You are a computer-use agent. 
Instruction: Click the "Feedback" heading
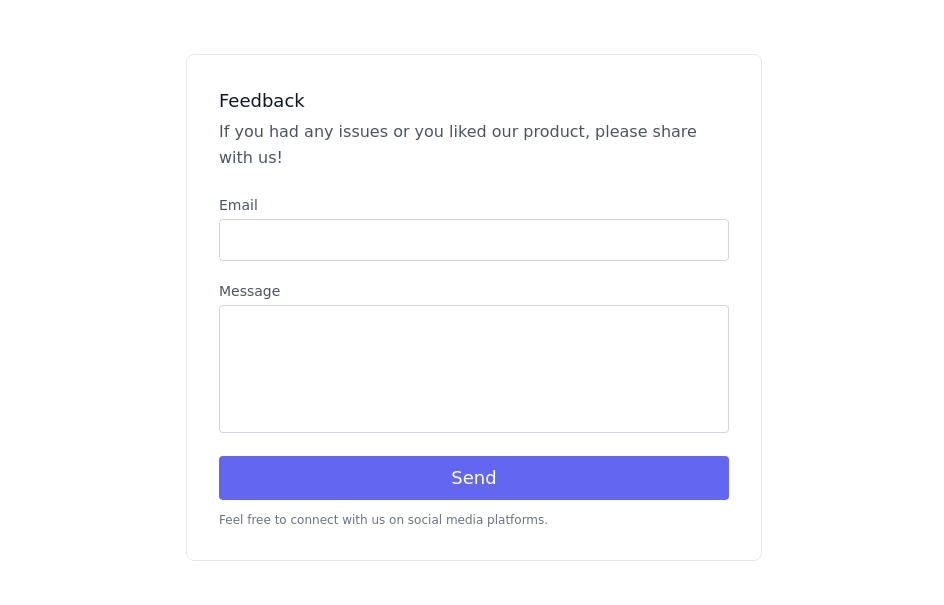[261, 101]
